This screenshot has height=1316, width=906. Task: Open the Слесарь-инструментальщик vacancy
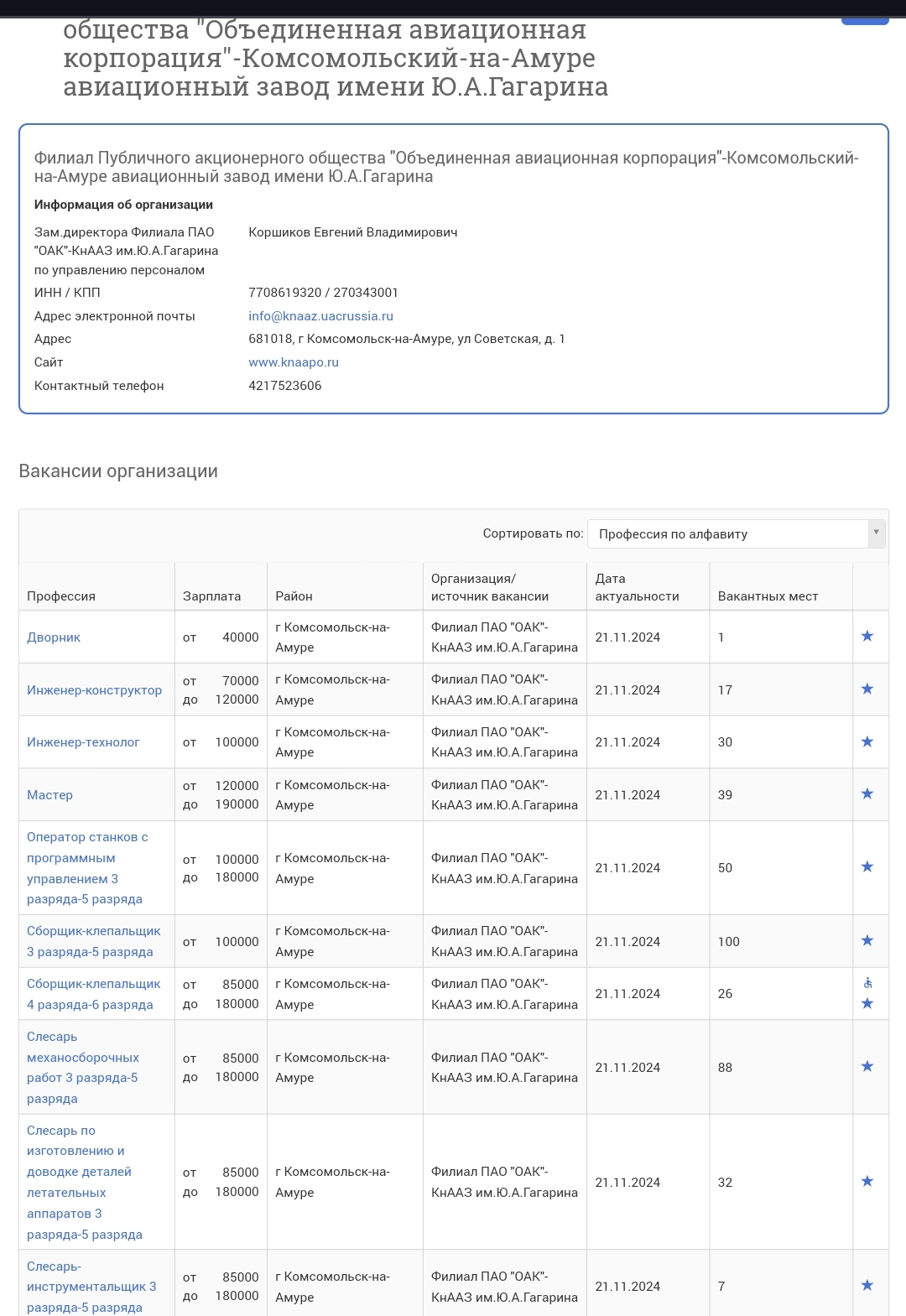[91, 1287]
